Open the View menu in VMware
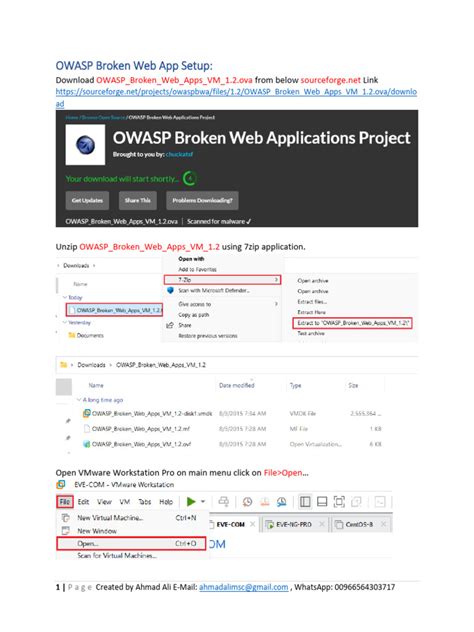 (104, 502)
